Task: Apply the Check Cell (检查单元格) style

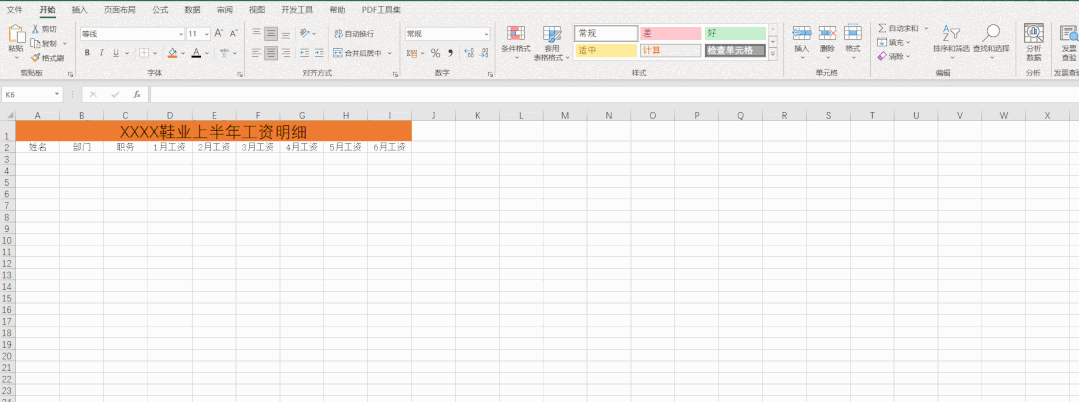Action: coord(735,50)
